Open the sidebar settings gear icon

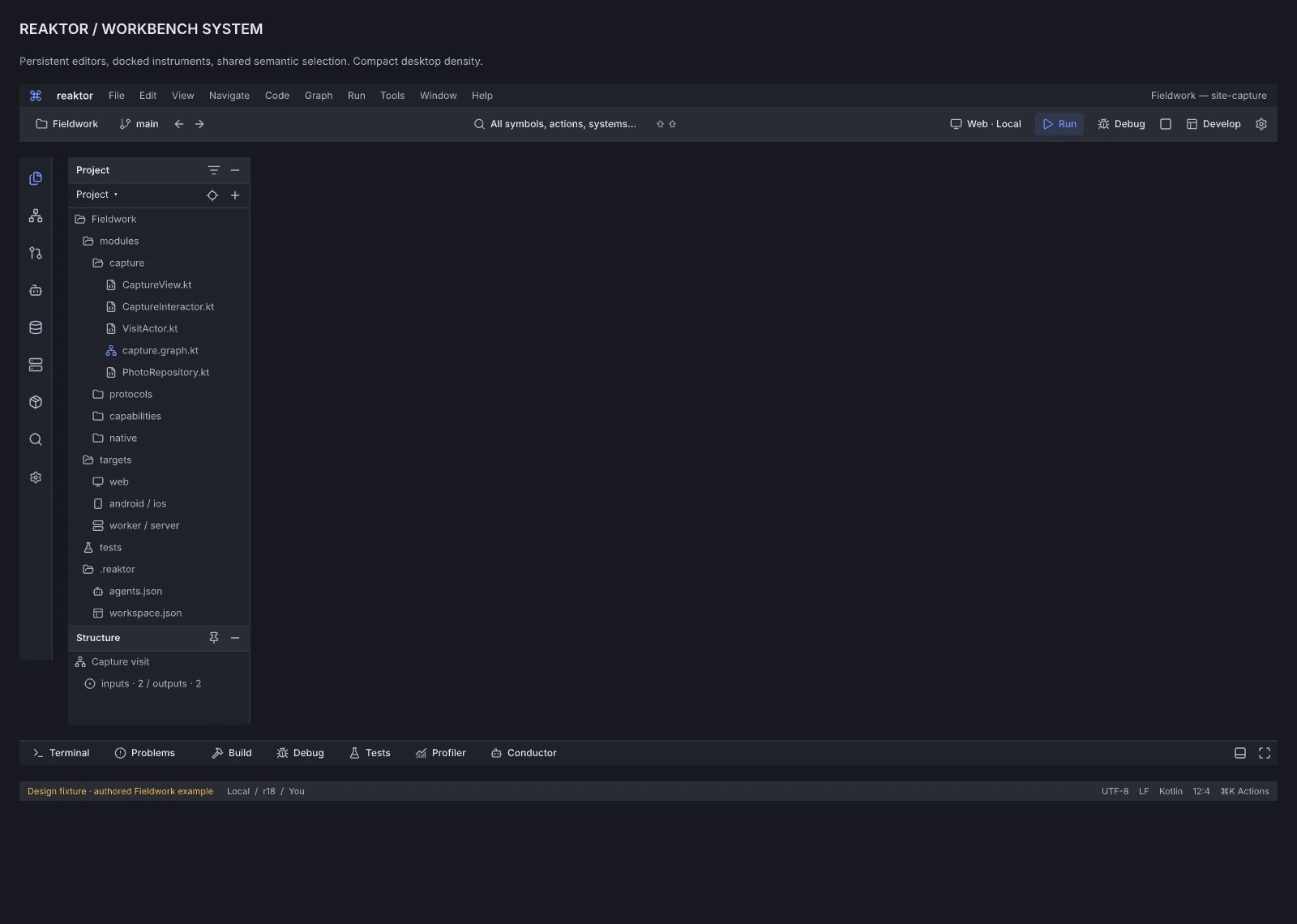36,477
